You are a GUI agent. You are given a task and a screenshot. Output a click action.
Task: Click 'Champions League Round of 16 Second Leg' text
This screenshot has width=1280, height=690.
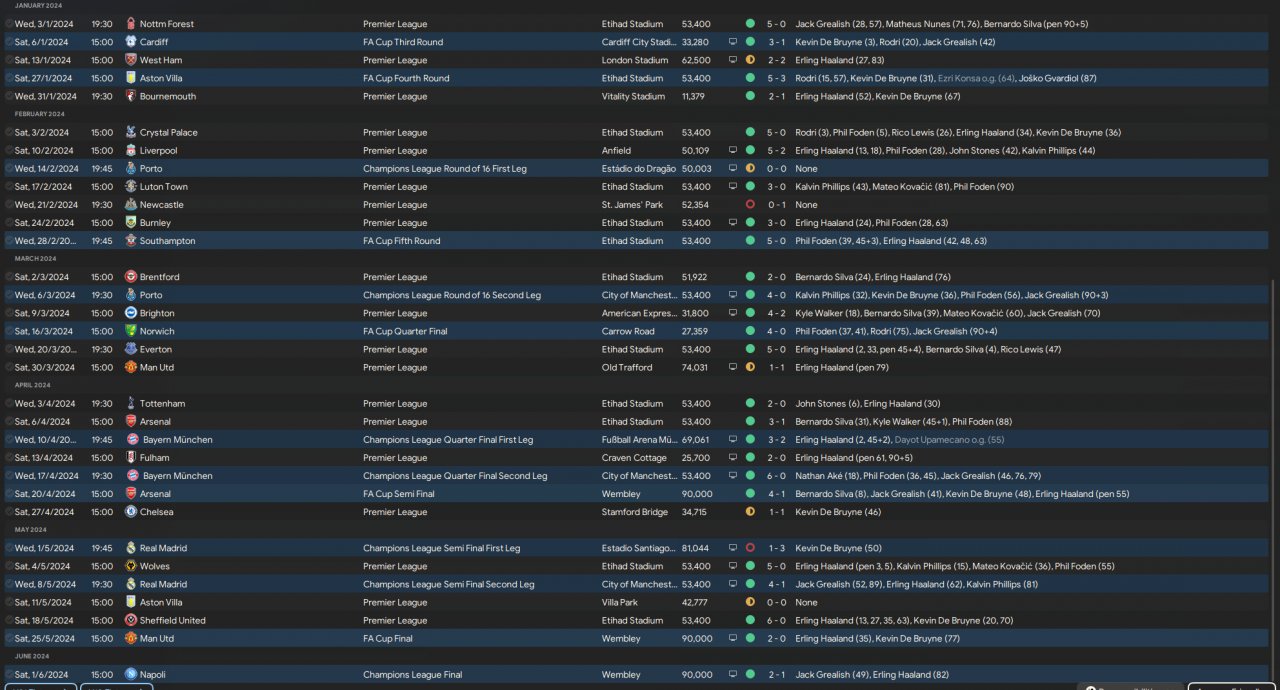(x=452, y=295)
